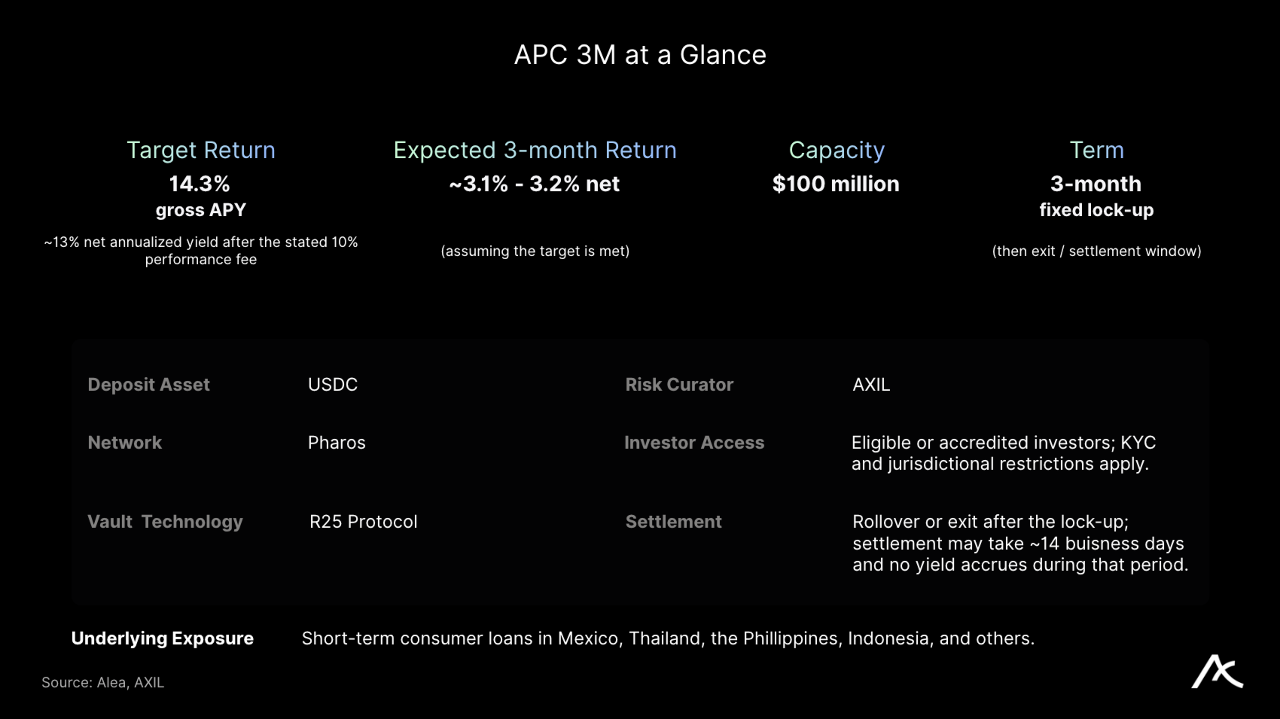Select the 'Investor Access' row label
Screen dimensions: 1280x719
coord(694,443)
